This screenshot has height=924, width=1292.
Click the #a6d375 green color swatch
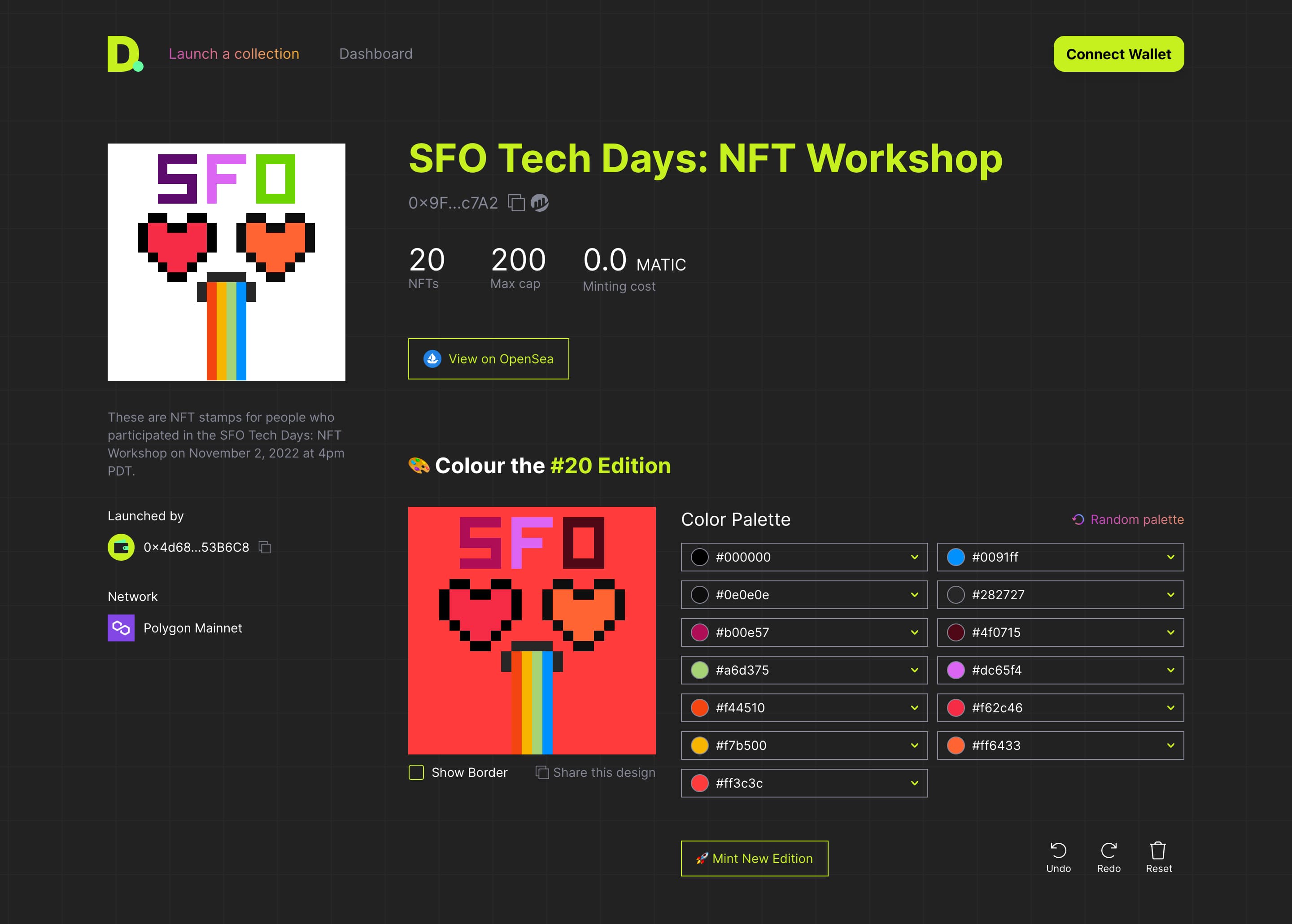point(700,670)
